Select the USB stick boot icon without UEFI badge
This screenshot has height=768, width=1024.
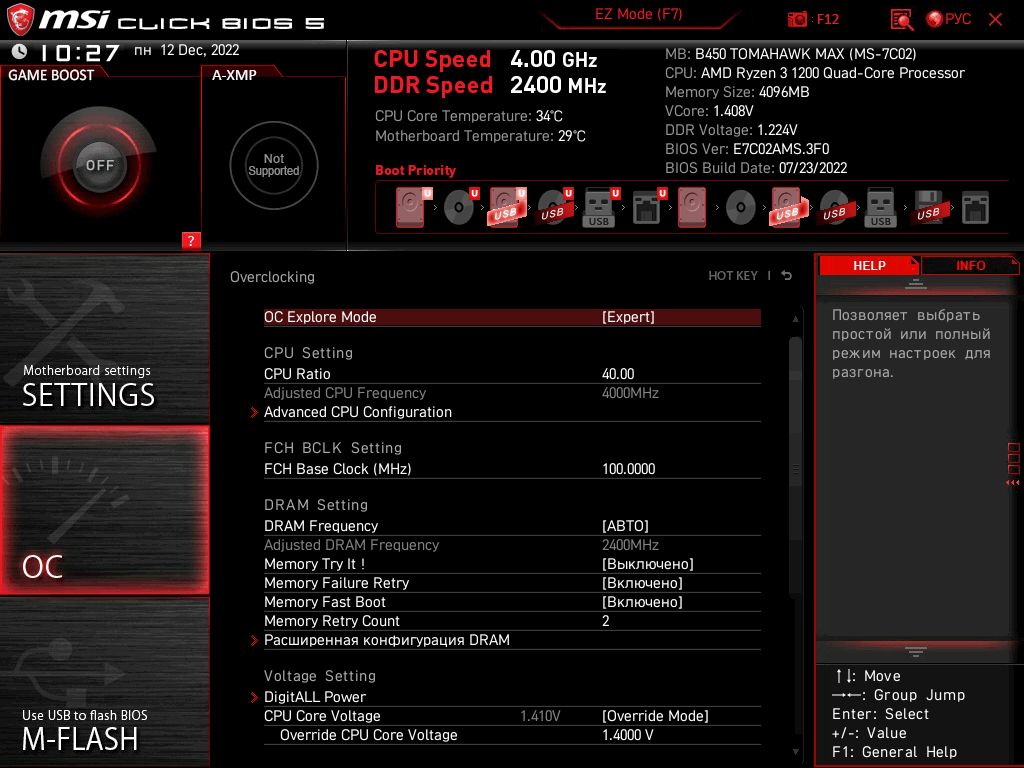point(880,208)
